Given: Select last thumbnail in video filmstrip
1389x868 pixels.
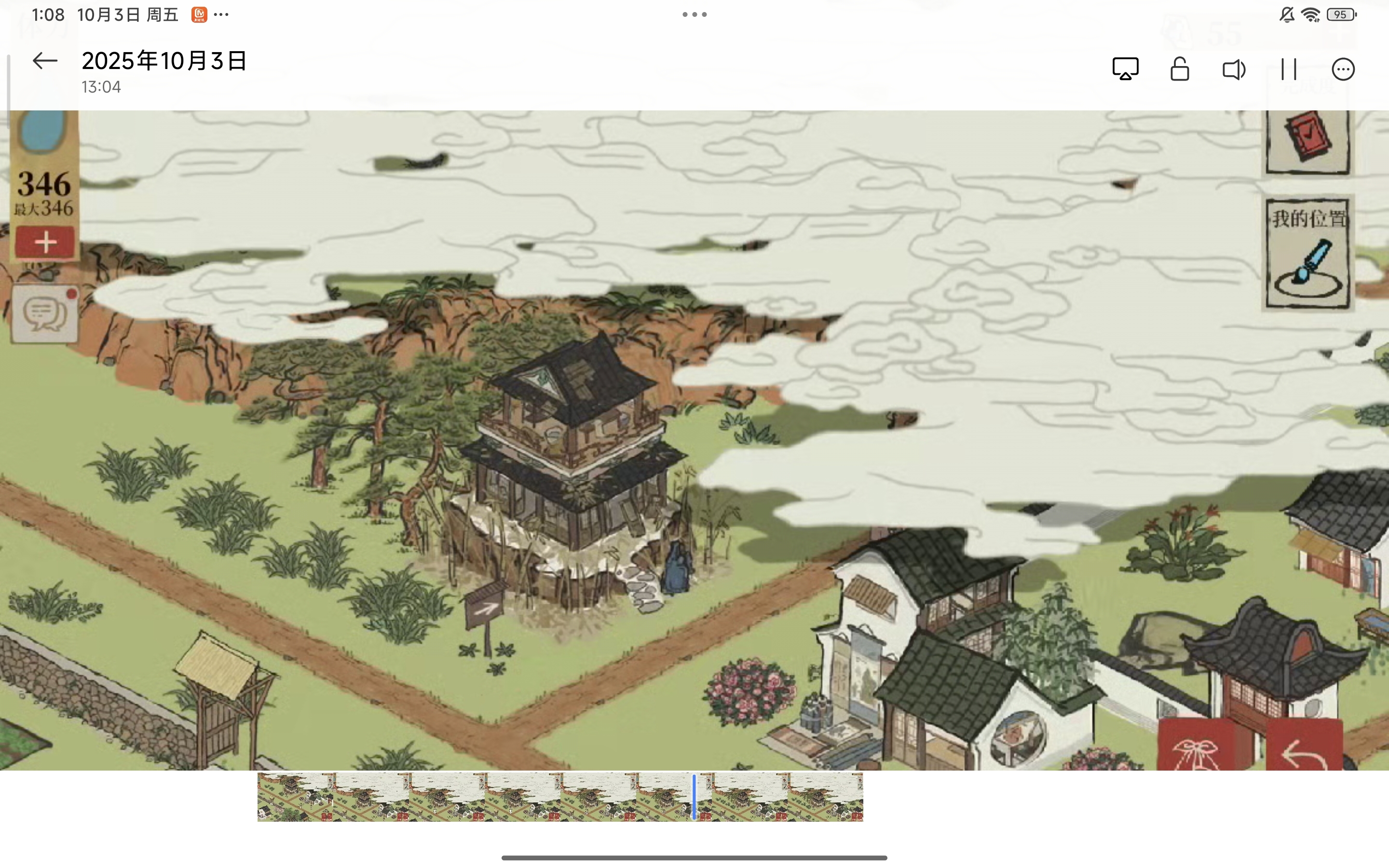Looking at the screenshot, I should pos(825,797).
